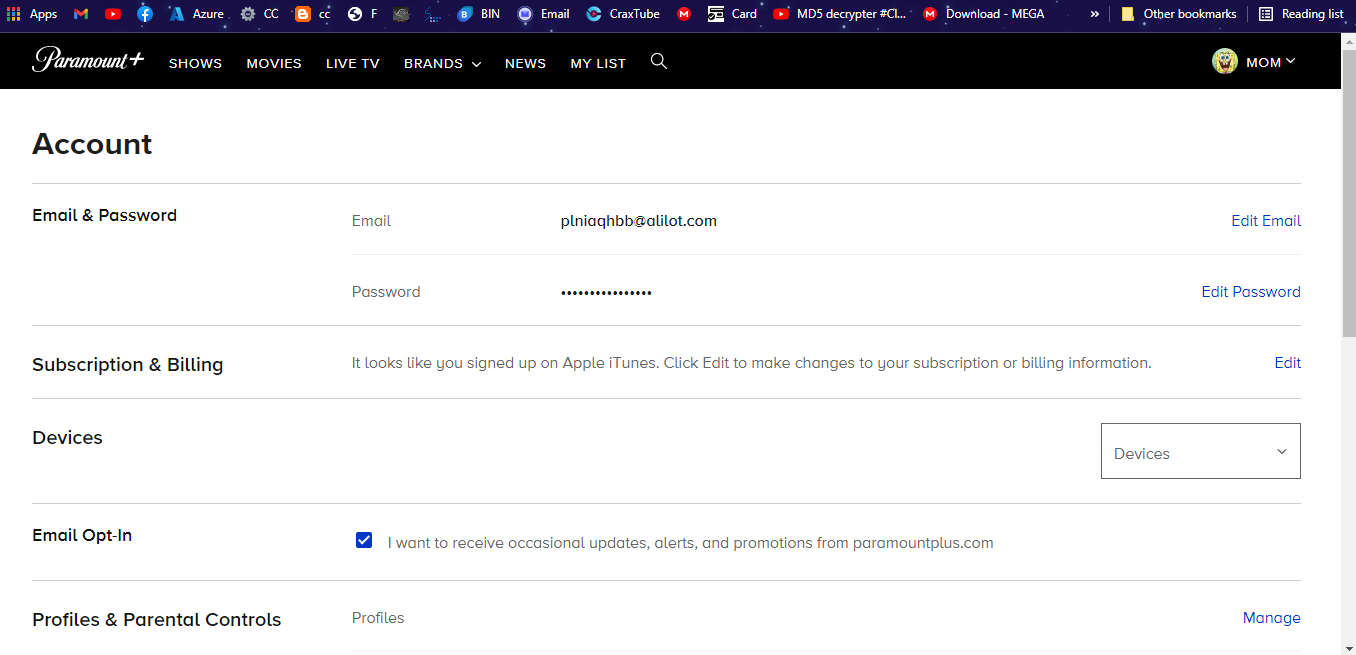Manage profiles link
Image resolution: width=1356 pixels, height=655 pixels.
pyautogui.click(x=1272, y=618)
